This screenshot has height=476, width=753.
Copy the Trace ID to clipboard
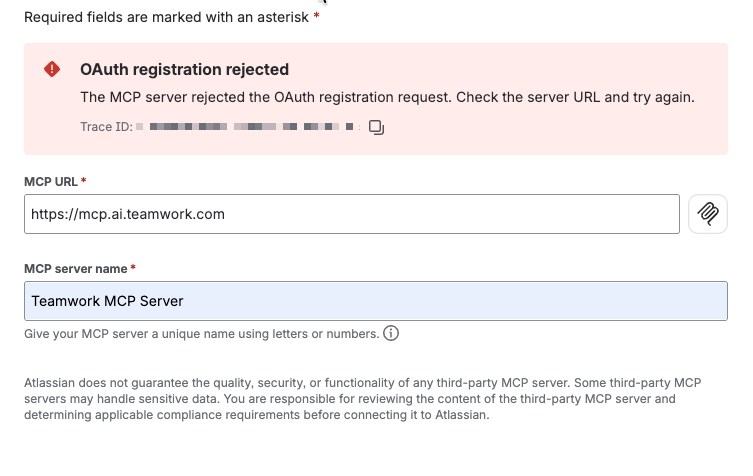click(376, 127)
